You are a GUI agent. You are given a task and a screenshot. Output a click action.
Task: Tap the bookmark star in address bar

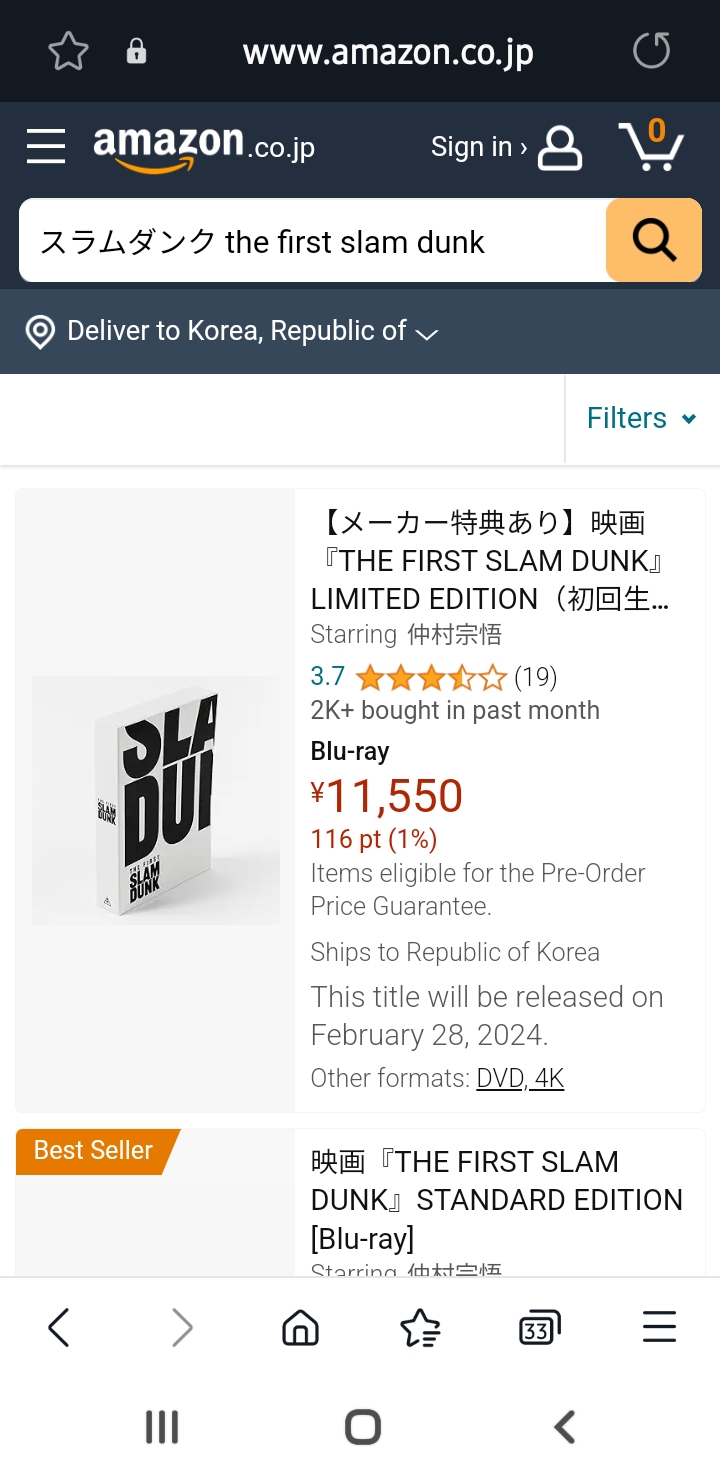tap(69, 51)
